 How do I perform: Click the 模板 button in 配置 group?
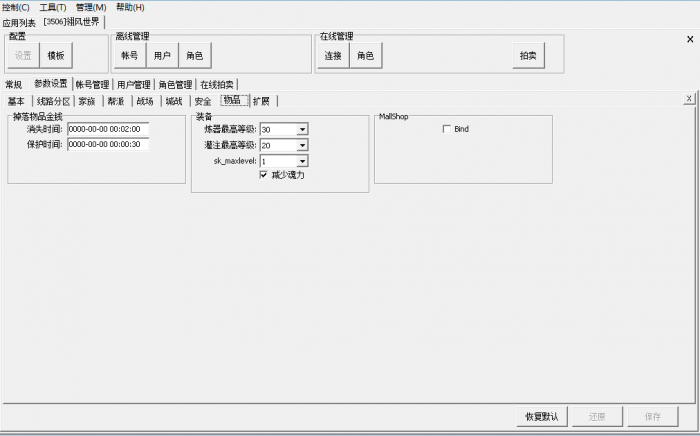pyautogui.click(x=56, y=56)
